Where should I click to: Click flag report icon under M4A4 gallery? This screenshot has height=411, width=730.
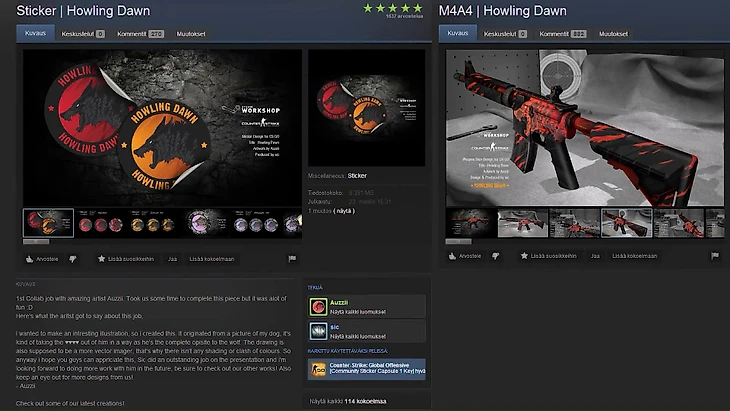(x=715, y=256)
